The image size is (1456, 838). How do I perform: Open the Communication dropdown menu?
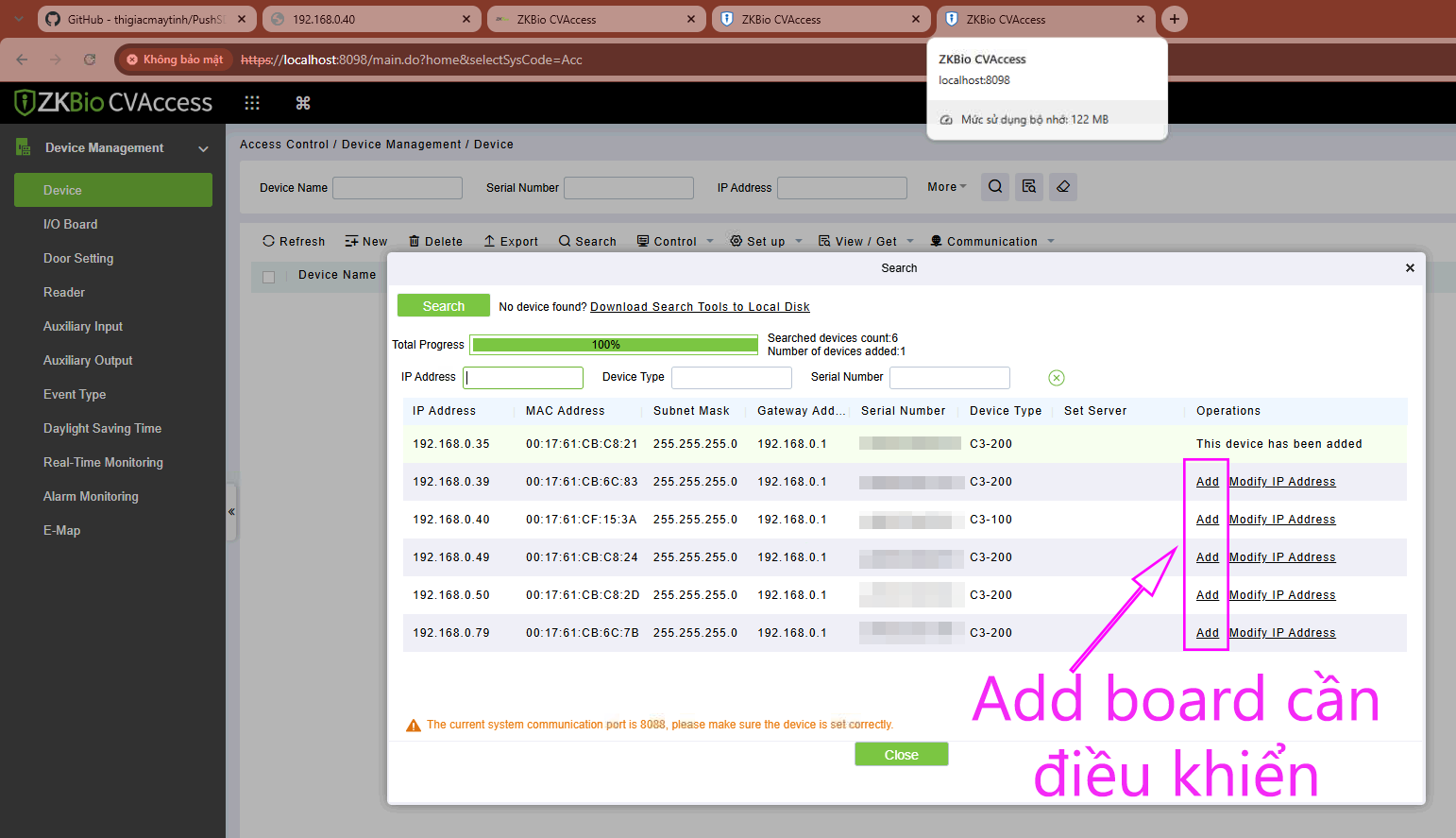click(992, 242)
